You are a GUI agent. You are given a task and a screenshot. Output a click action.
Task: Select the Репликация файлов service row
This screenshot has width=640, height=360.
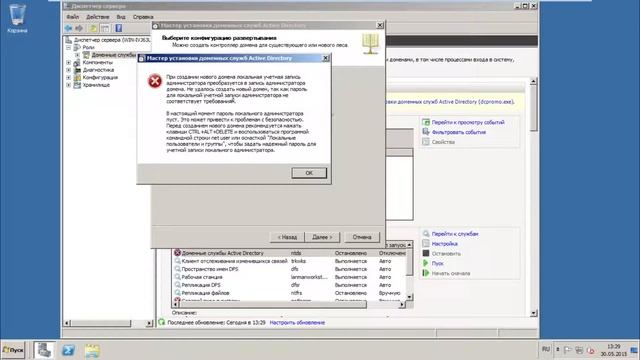(289, 293)
